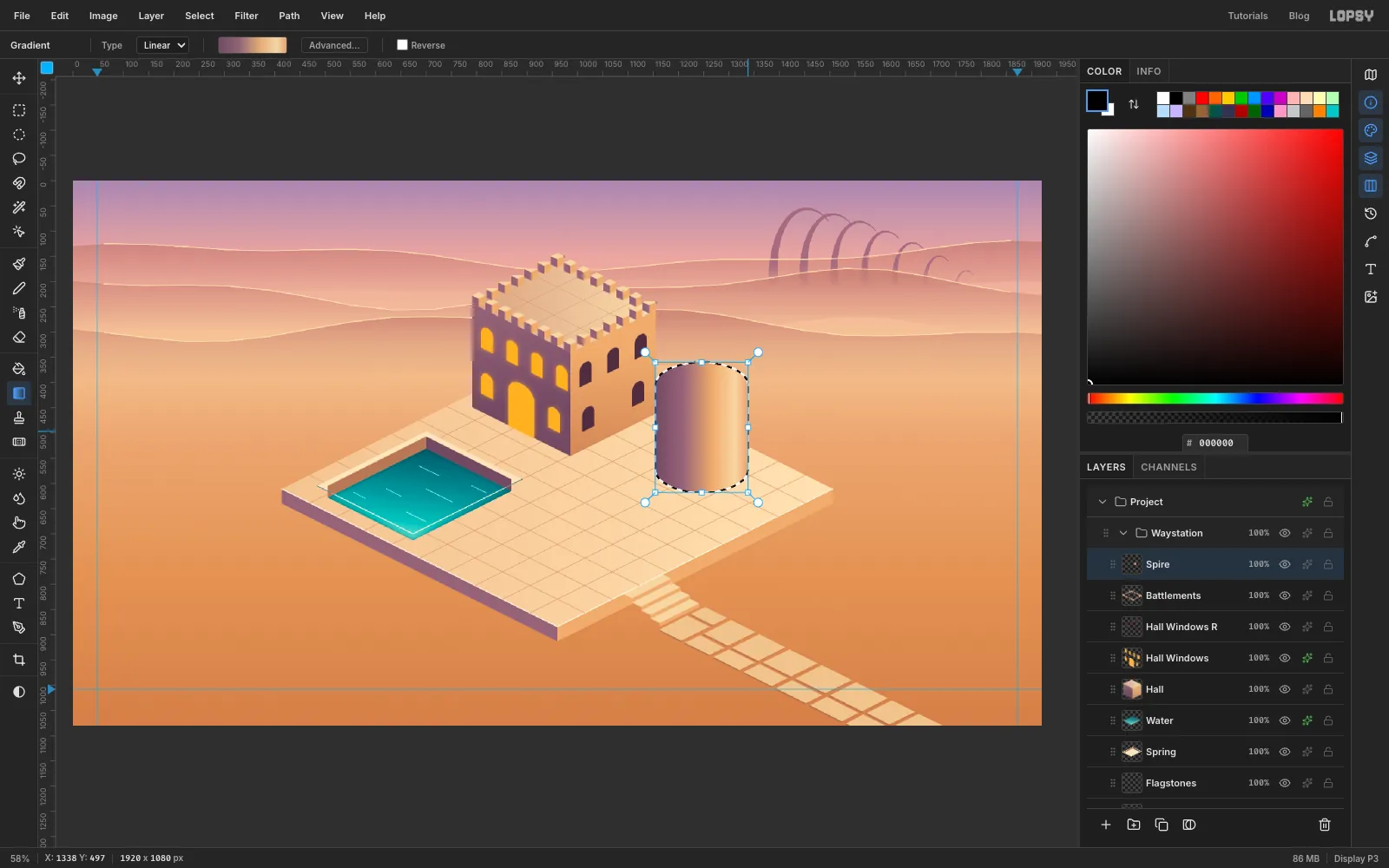This screenshot has height=868, width=1389.
Task: Open the gradient preview swatch
Action: [252, 45]
